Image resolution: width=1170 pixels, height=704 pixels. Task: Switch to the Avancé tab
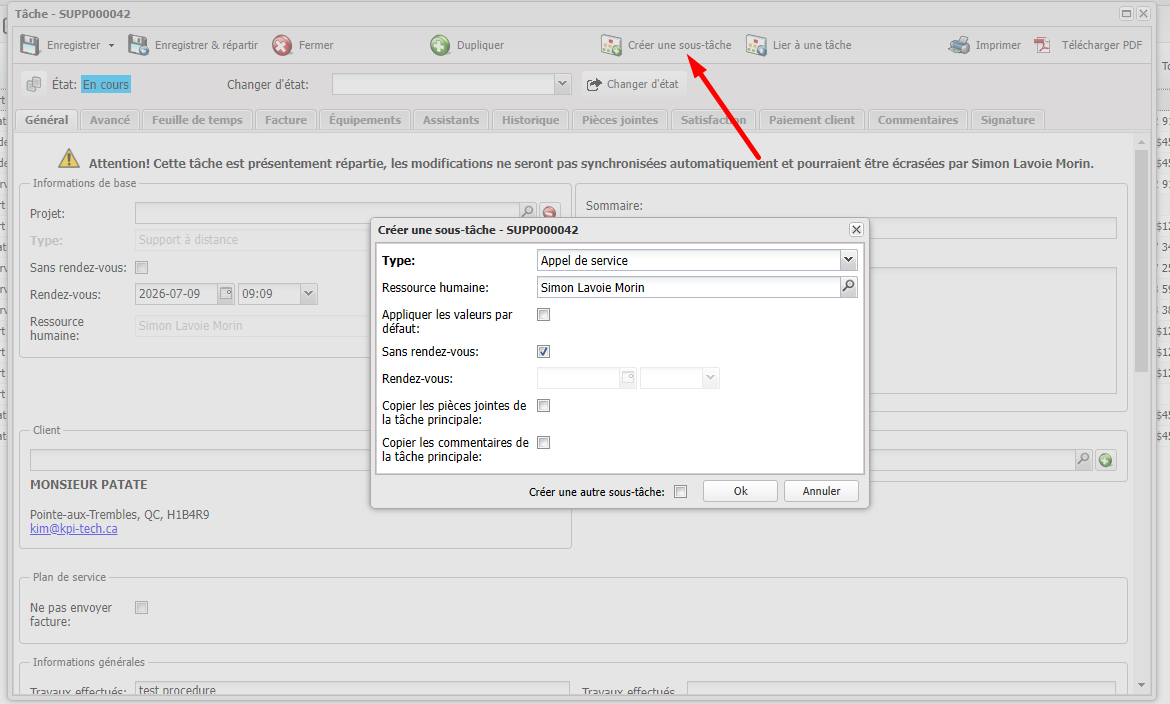(110, 120)
